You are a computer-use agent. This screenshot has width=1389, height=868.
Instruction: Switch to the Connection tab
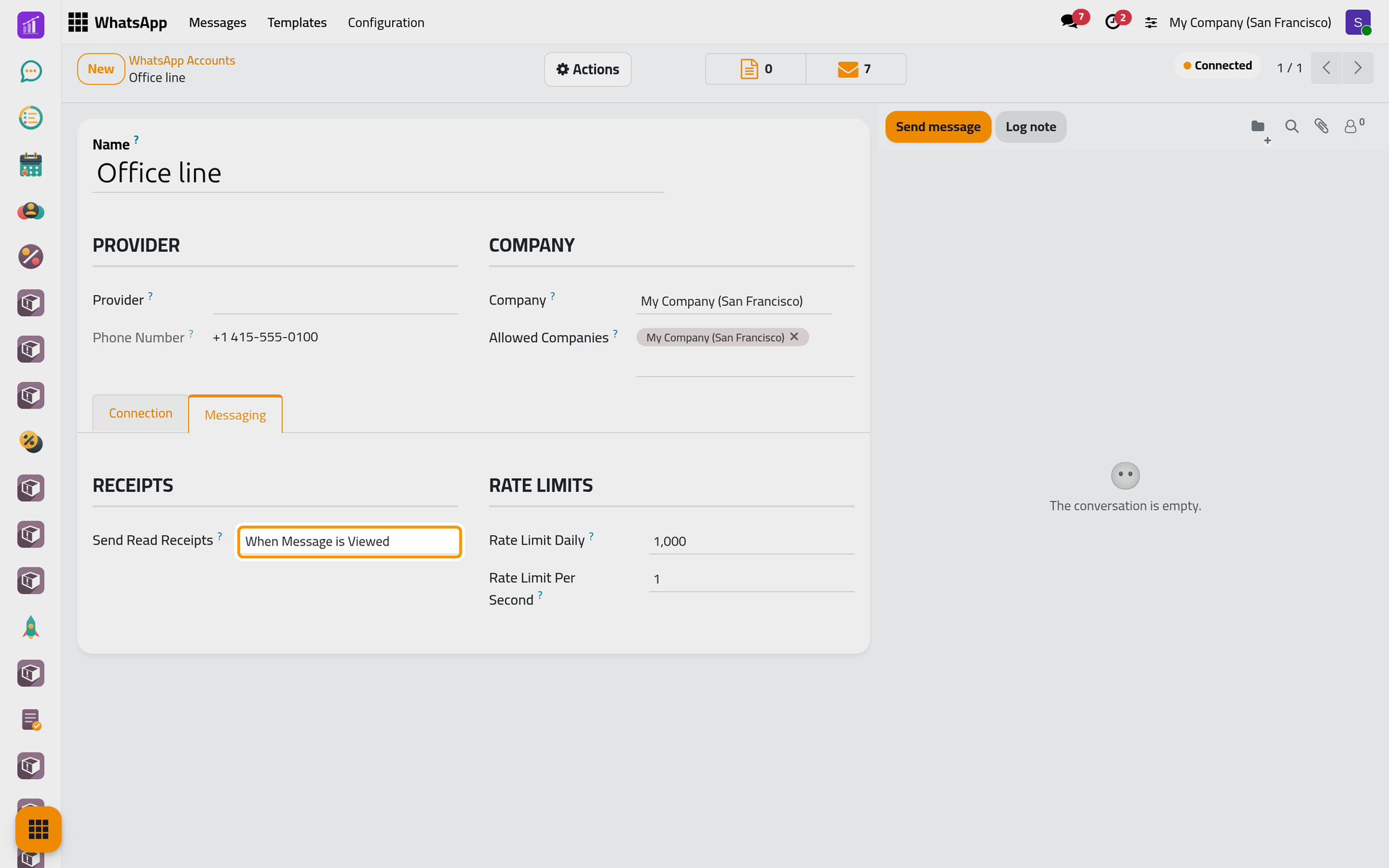click(140, 413)
